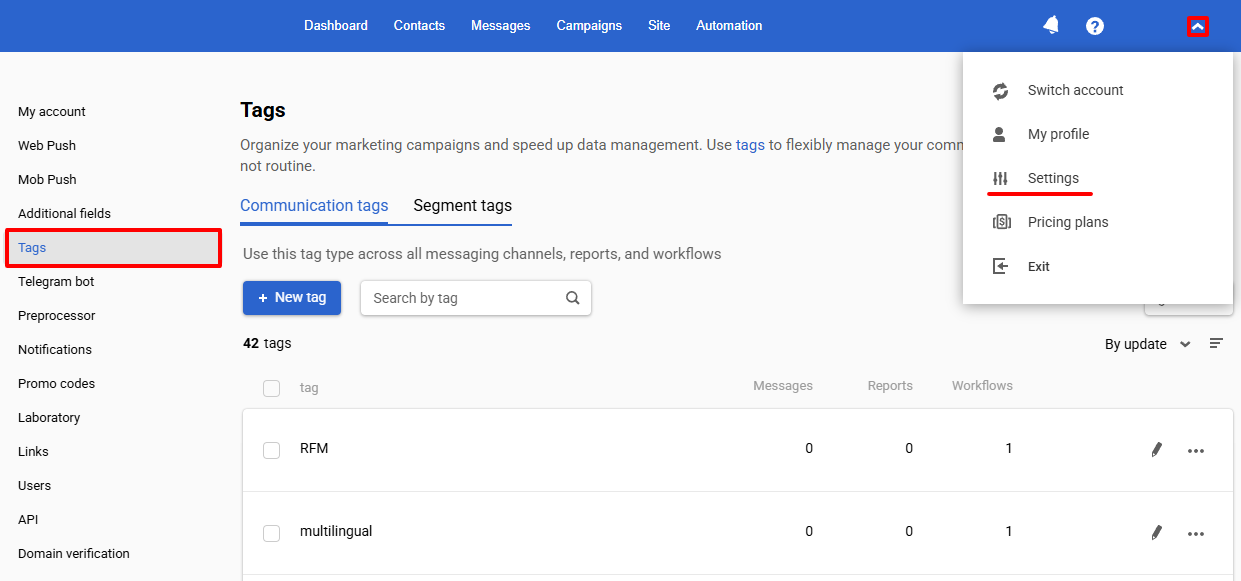Click the Messages column header
Image resolution: width=1241 pixels, height=581 pixels.
[783, 386]
